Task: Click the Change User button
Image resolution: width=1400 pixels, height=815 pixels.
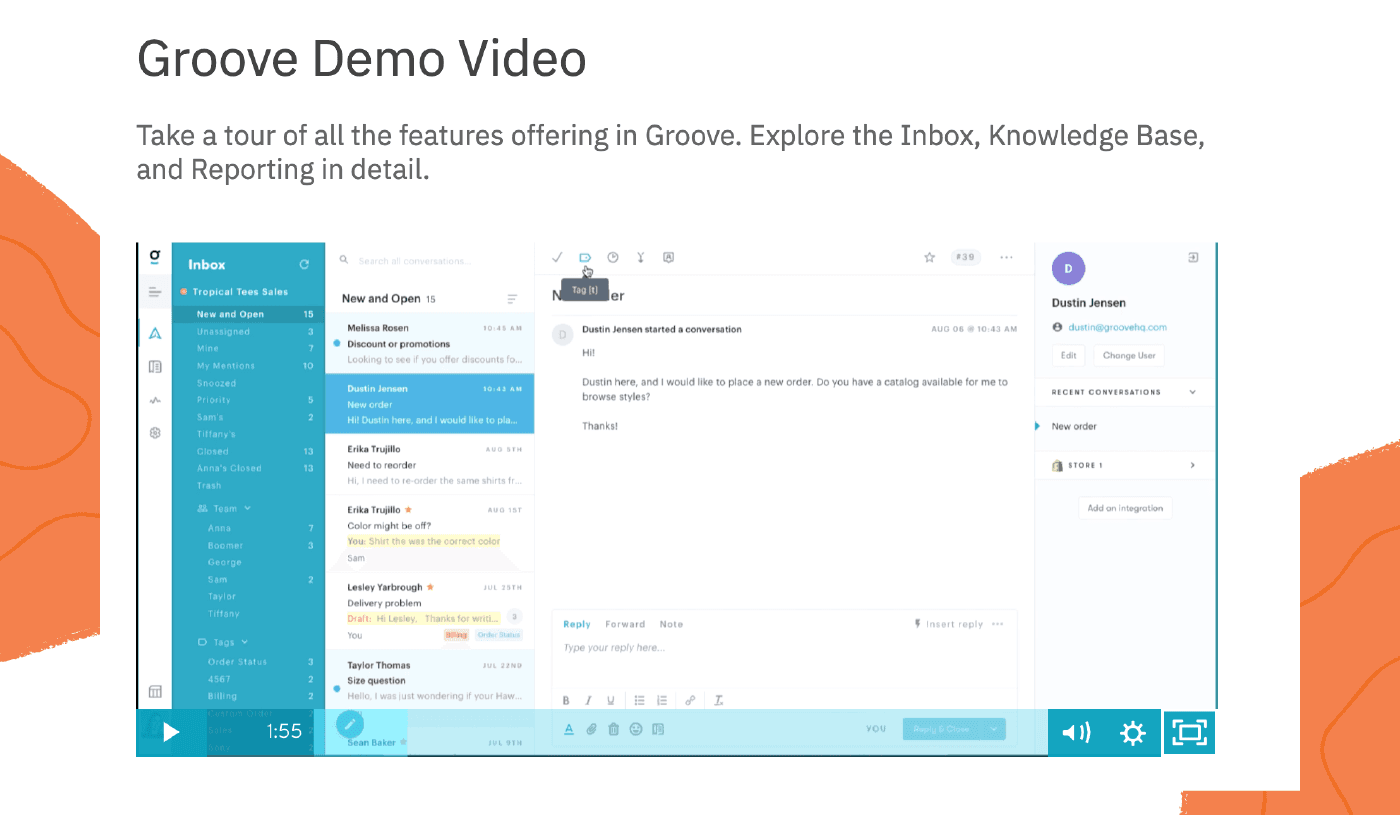Action: coord(1128,355)
